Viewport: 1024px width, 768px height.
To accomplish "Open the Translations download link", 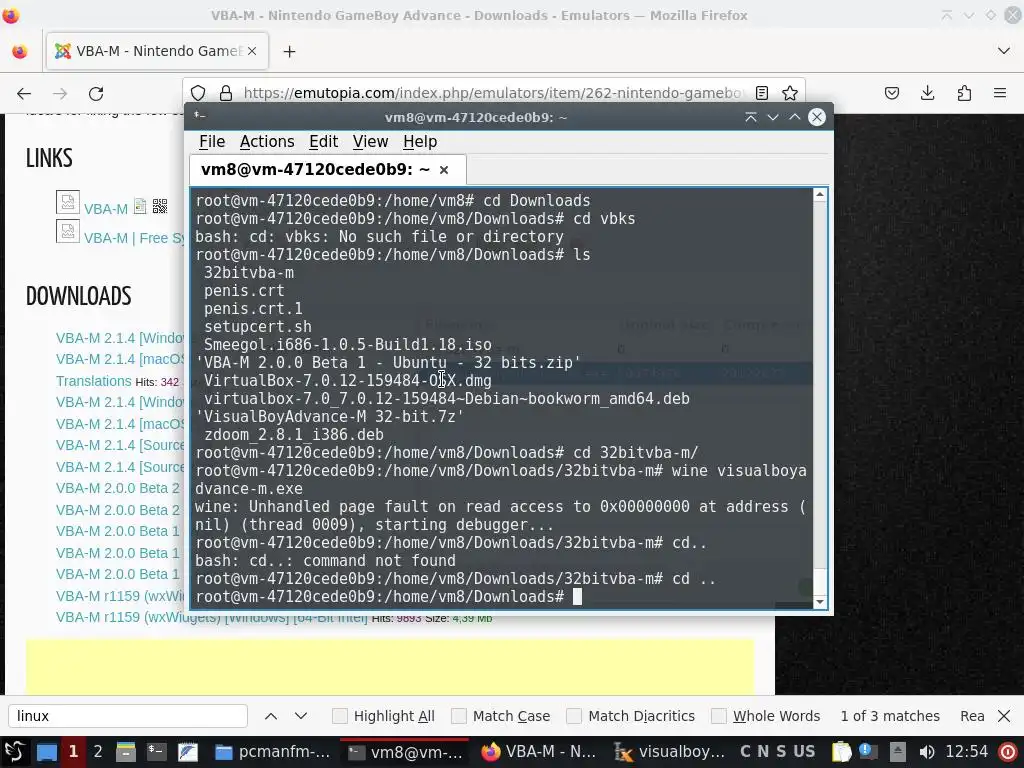I will click(x=93, y=381).
